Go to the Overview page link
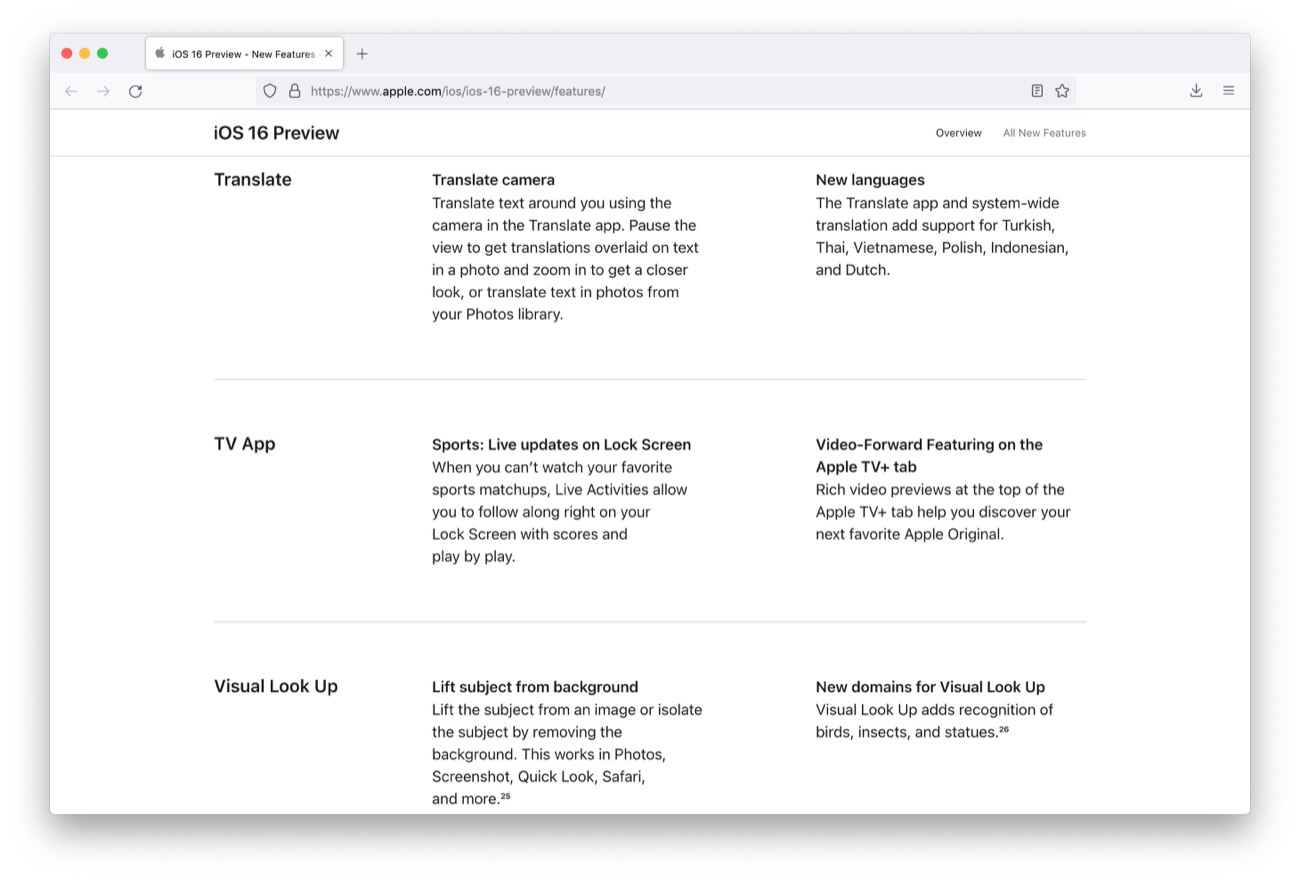 point(958,133)
